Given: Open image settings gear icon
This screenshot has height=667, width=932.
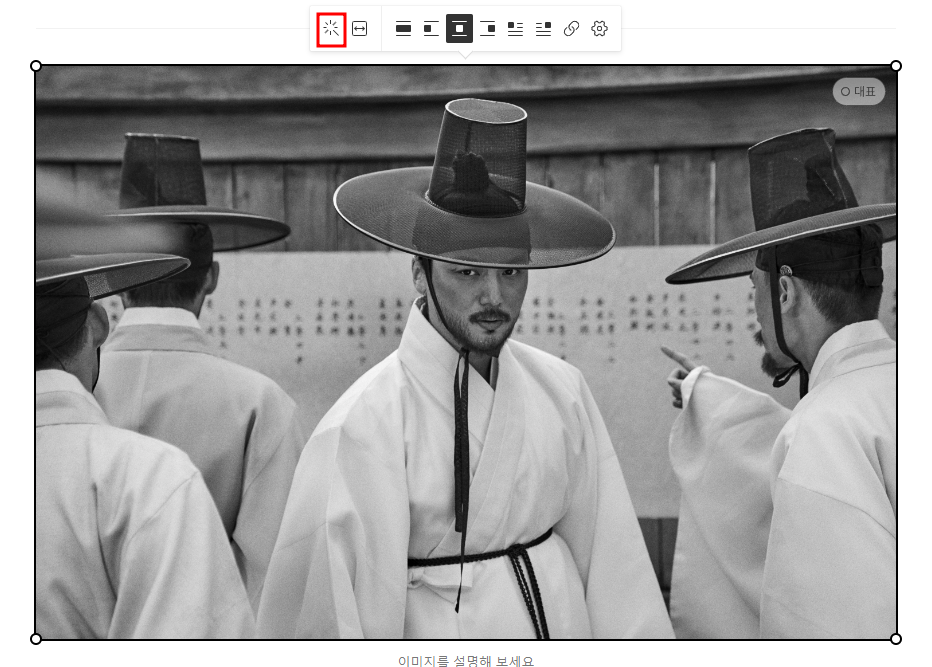Looking at the screenshot, I should (599, 29).
